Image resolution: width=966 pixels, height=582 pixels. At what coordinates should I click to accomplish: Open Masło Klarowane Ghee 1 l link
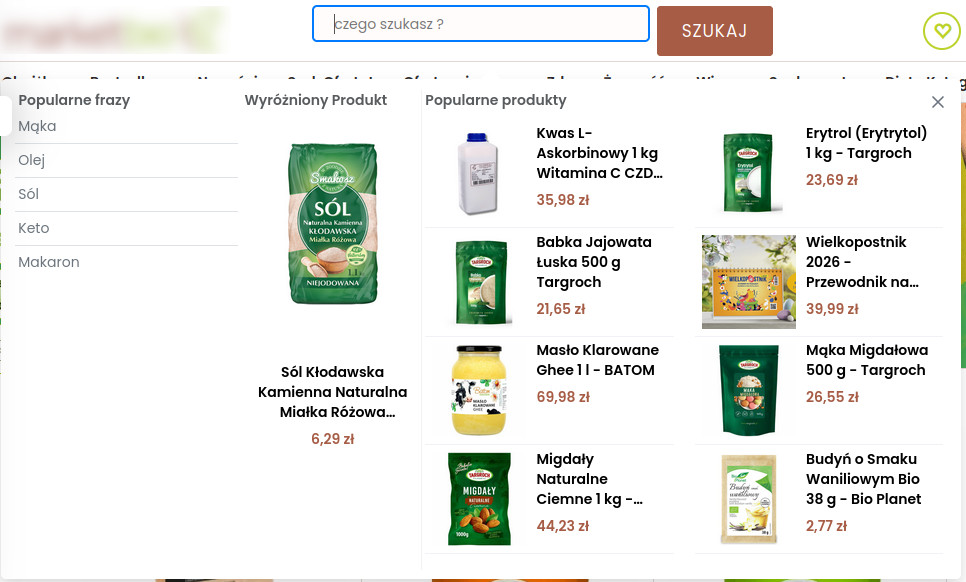tap(597, 360)
